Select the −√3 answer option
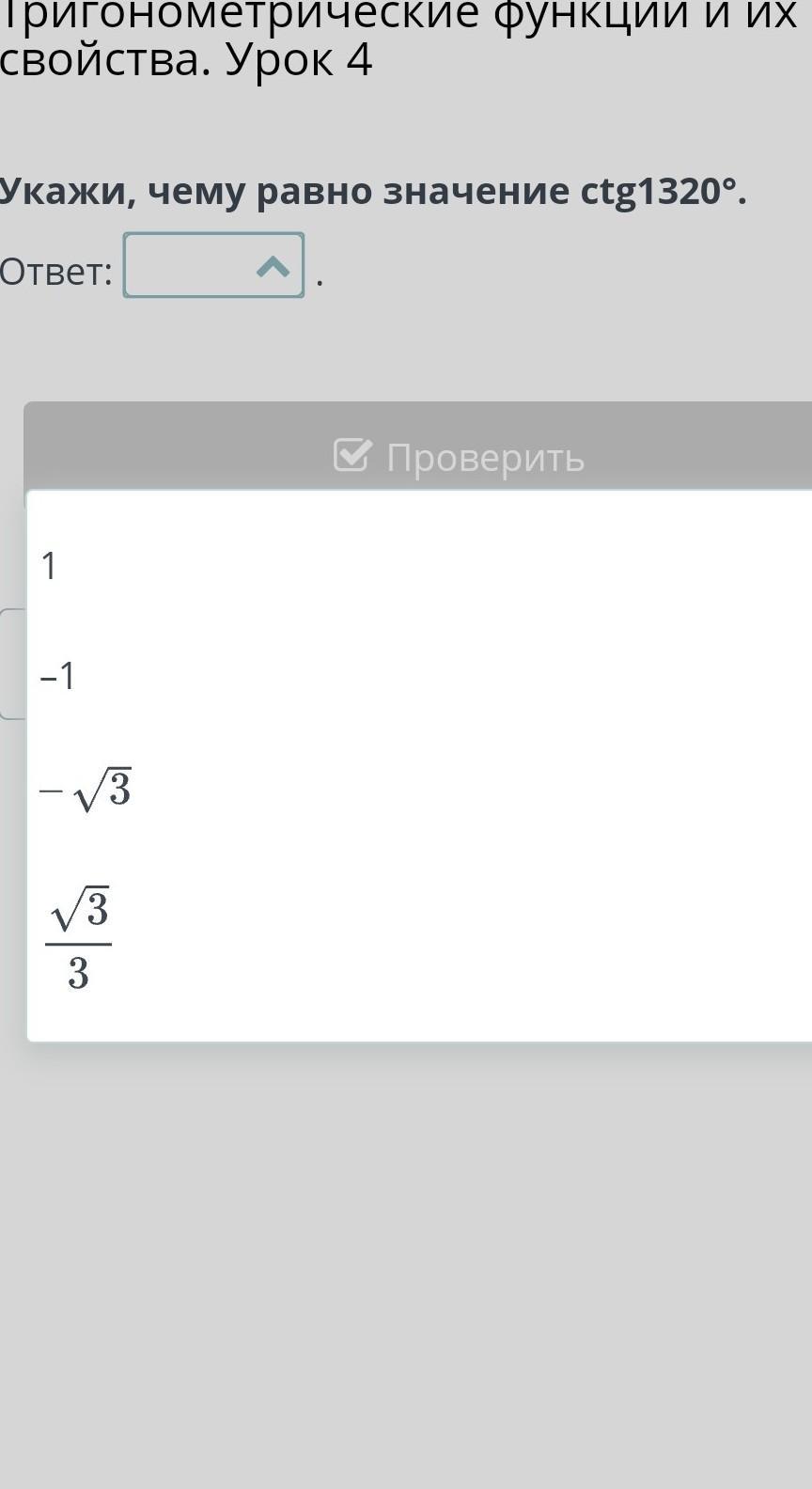 point(419,789)
